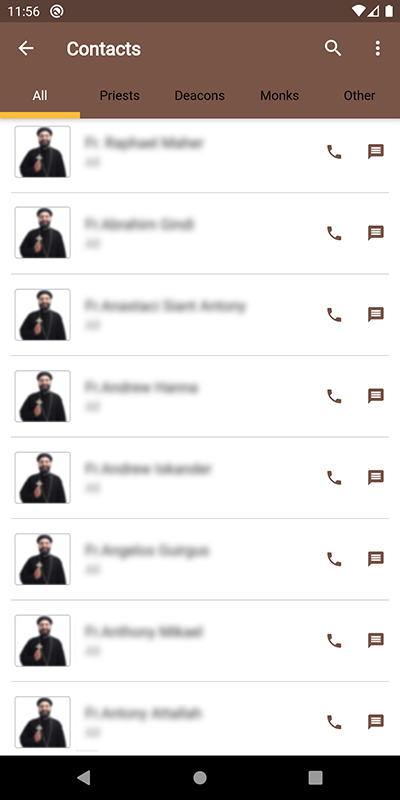Switch to the Other tab
Screen dimensions: 400x800
360,95
